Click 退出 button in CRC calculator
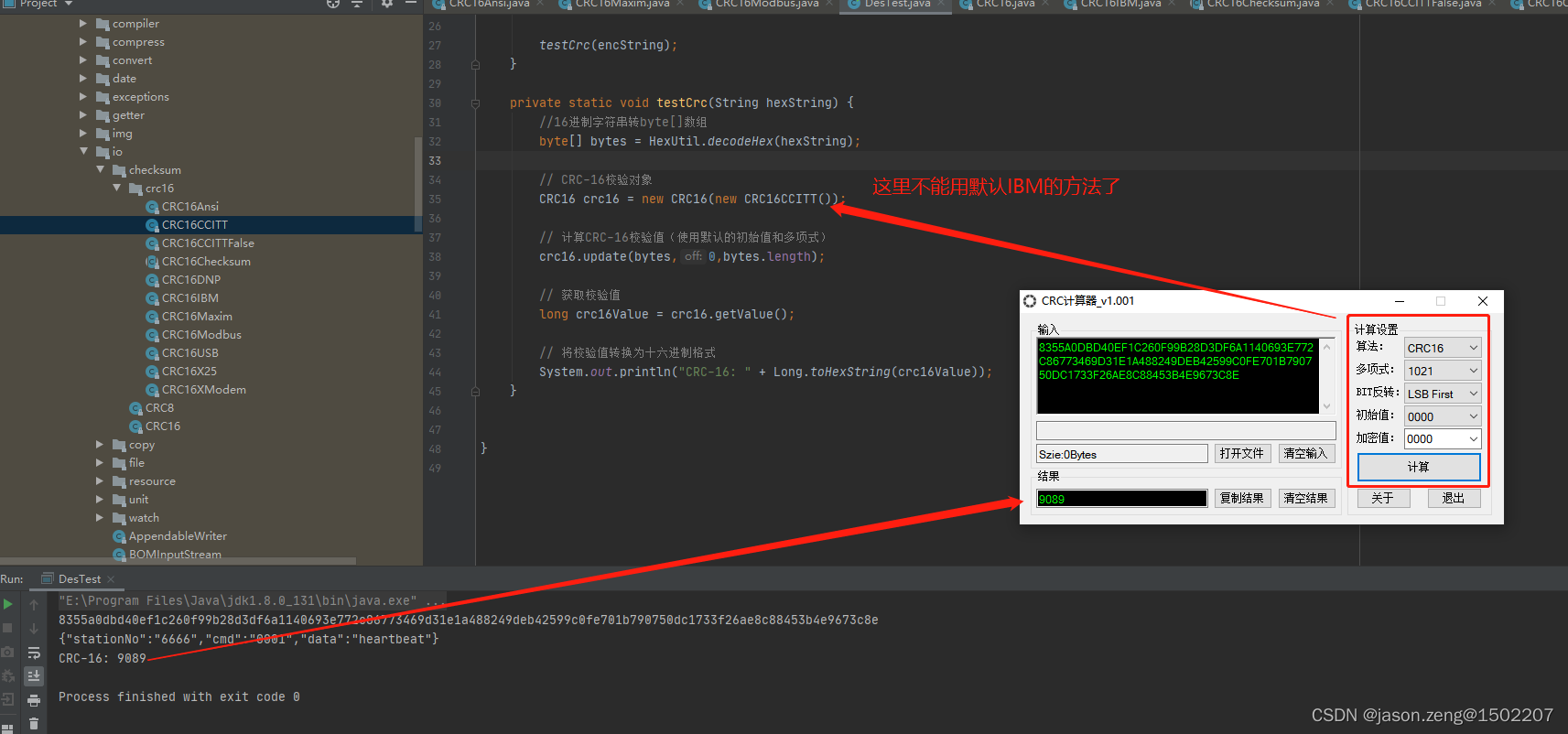Viewport: 1568px width, 734px height. pos(1454,499)
